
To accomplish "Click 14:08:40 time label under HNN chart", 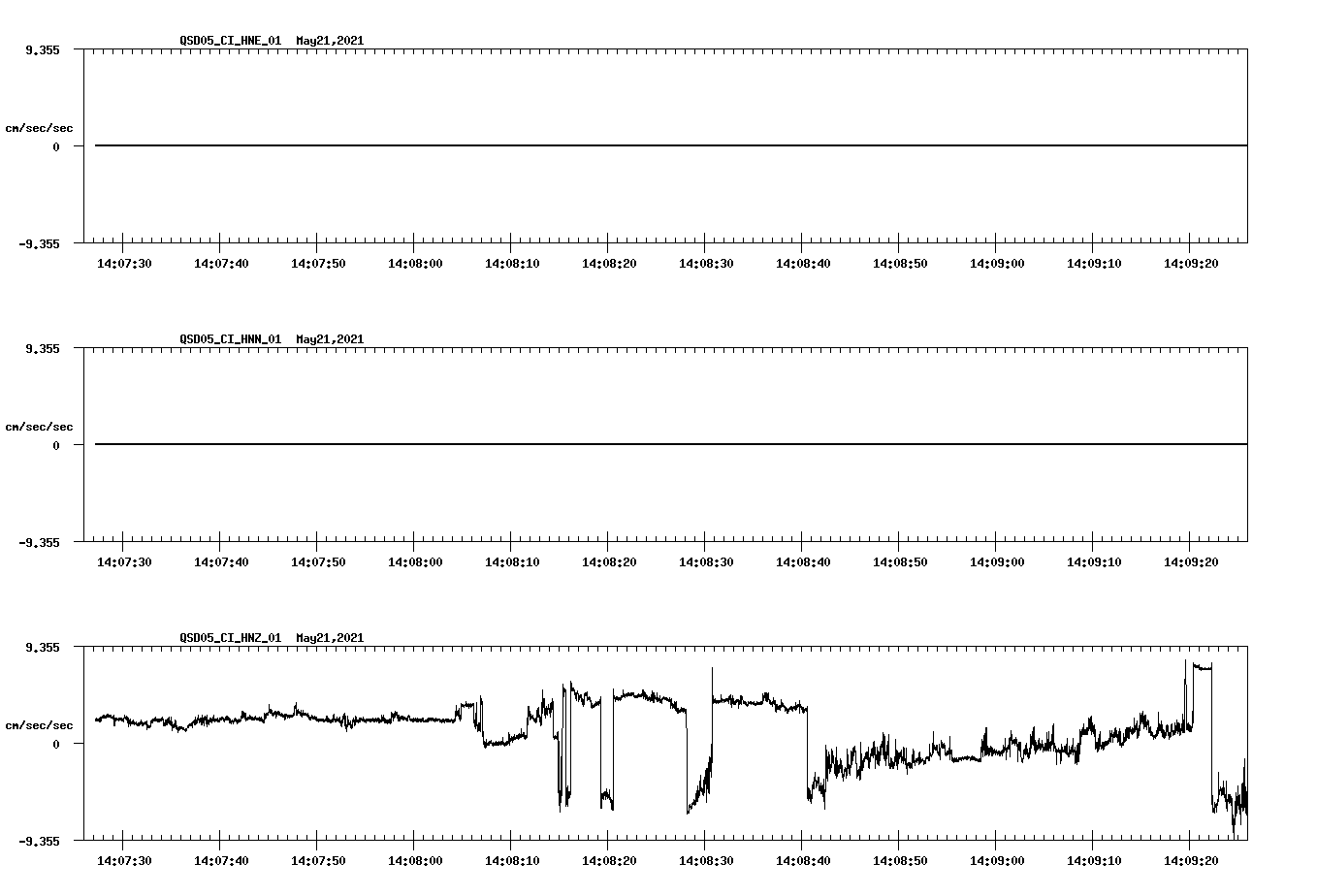I will click(x=803, y=561).
